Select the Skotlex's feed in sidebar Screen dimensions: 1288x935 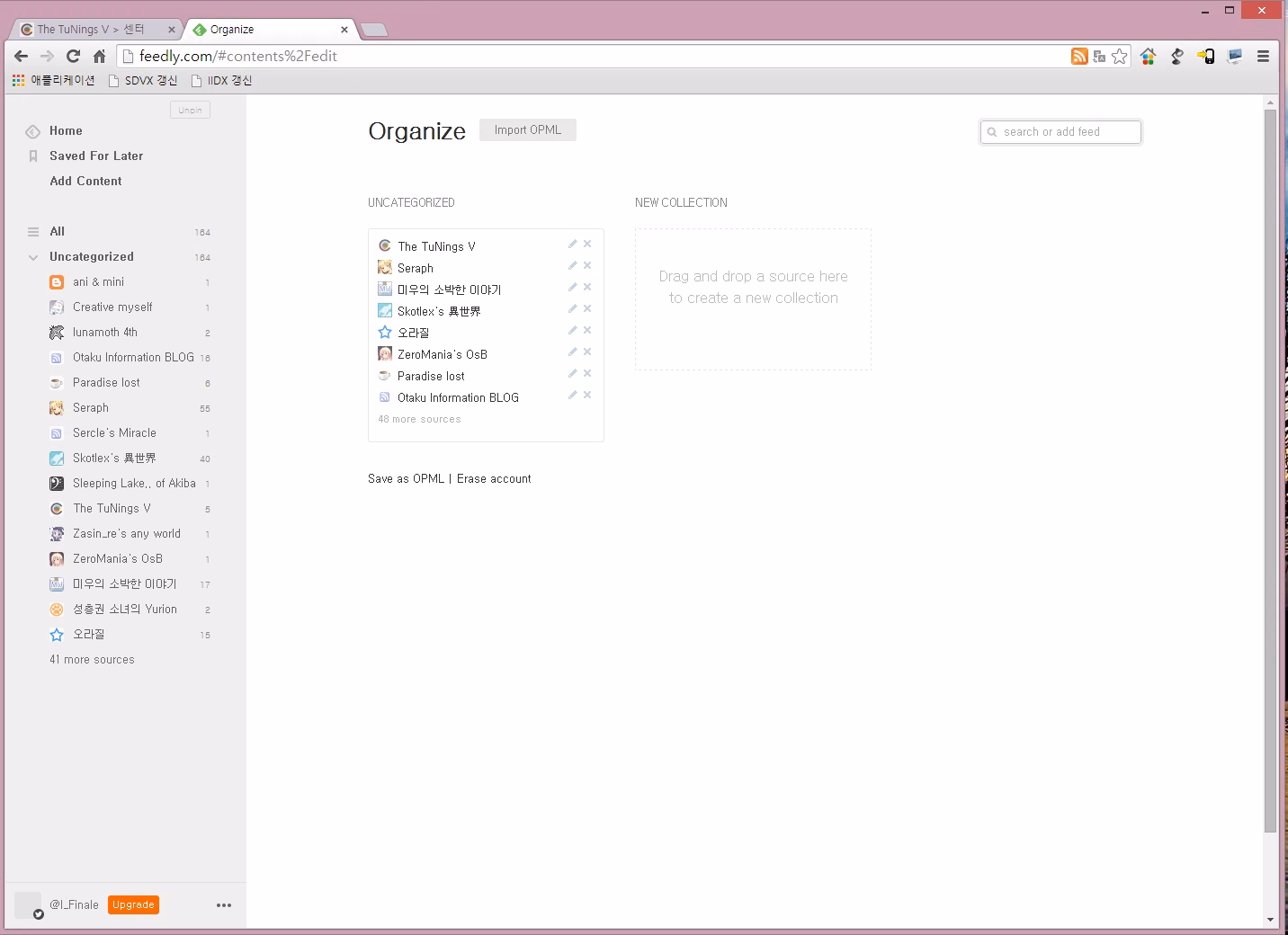point(114,458)
